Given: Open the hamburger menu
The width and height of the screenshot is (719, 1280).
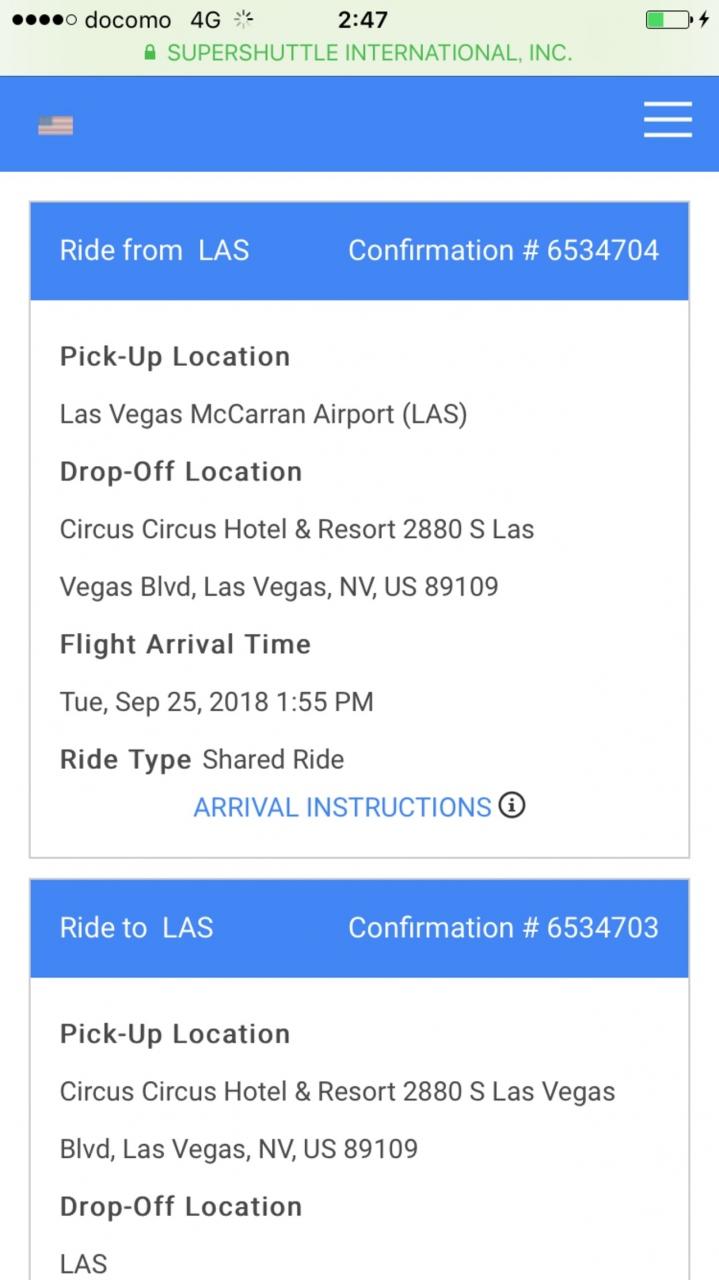Looking at the screenshot, I should tap(667, 119).
